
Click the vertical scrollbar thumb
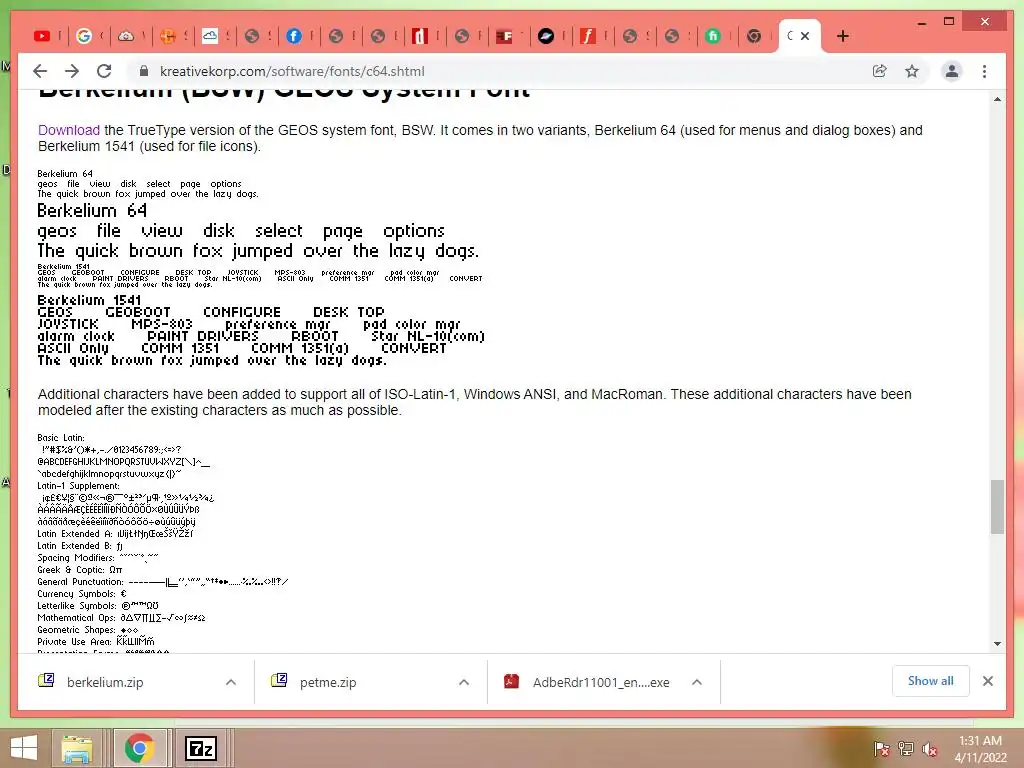click(997, 506)
